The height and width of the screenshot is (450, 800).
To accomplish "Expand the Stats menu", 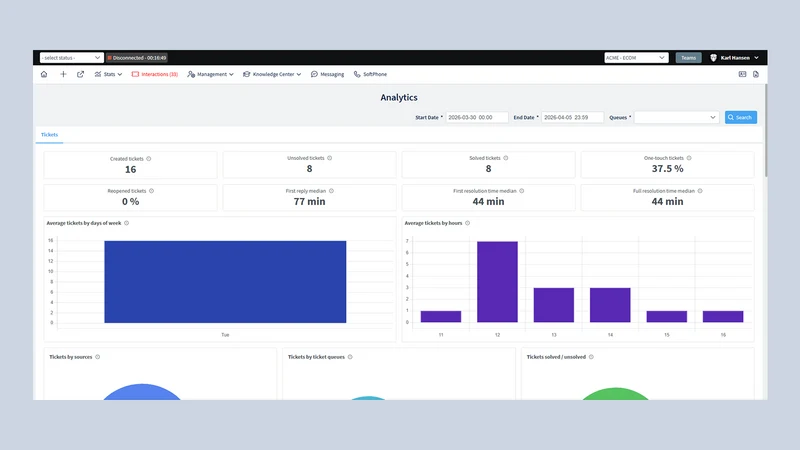I will point(108,74).
